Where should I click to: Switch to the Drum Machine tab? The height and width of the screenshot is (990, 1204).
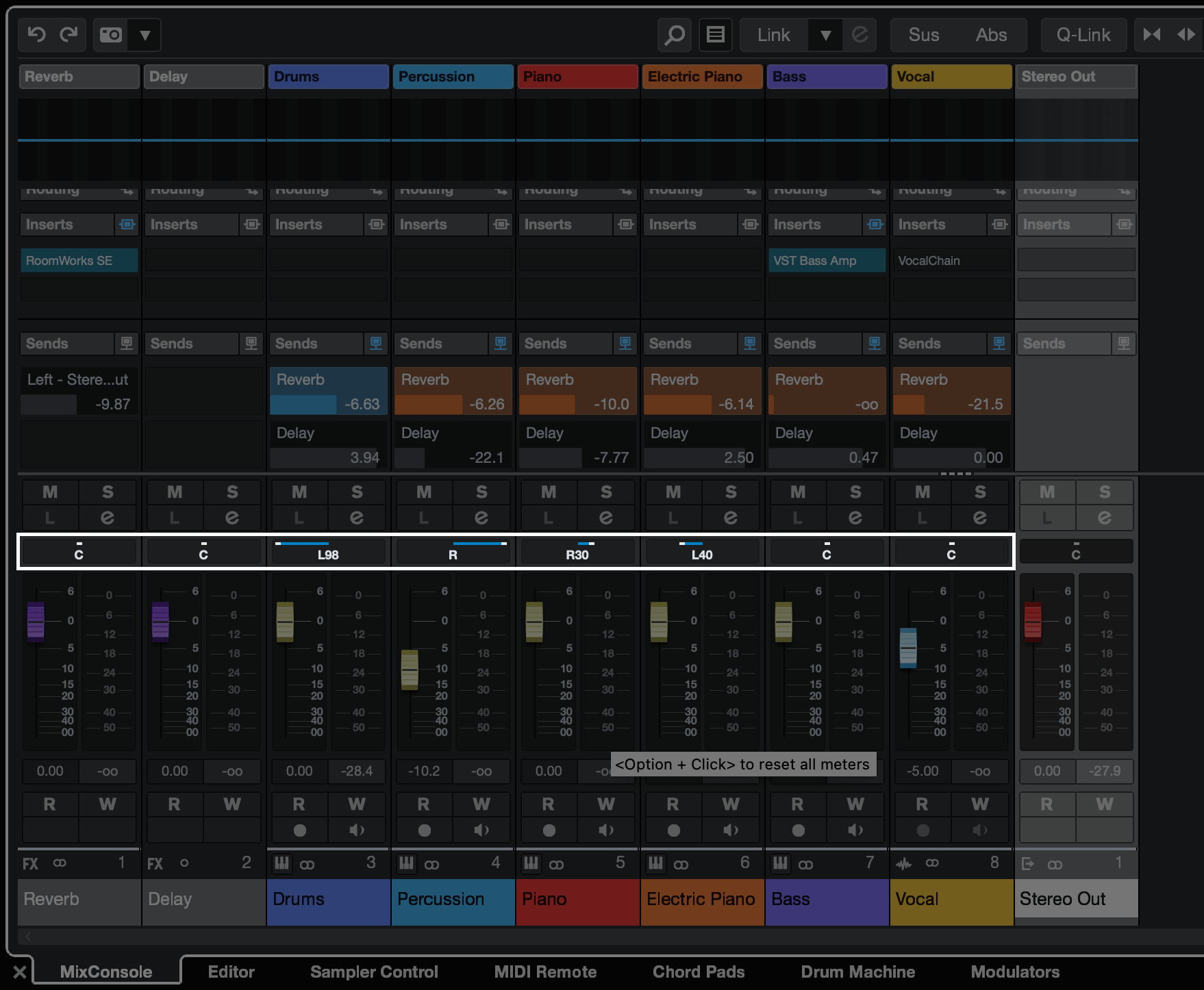click(x=857, y=972)
